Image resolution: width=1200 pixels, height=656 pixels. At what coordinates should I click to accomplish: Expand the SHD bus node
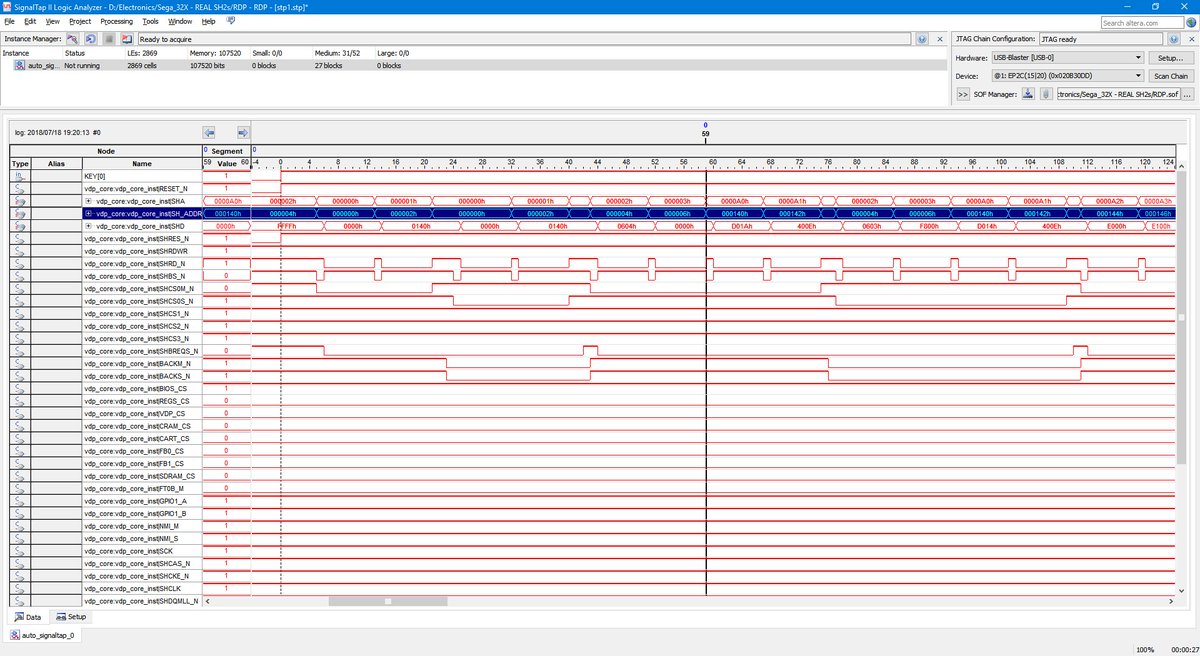click(x=89, y=226)
